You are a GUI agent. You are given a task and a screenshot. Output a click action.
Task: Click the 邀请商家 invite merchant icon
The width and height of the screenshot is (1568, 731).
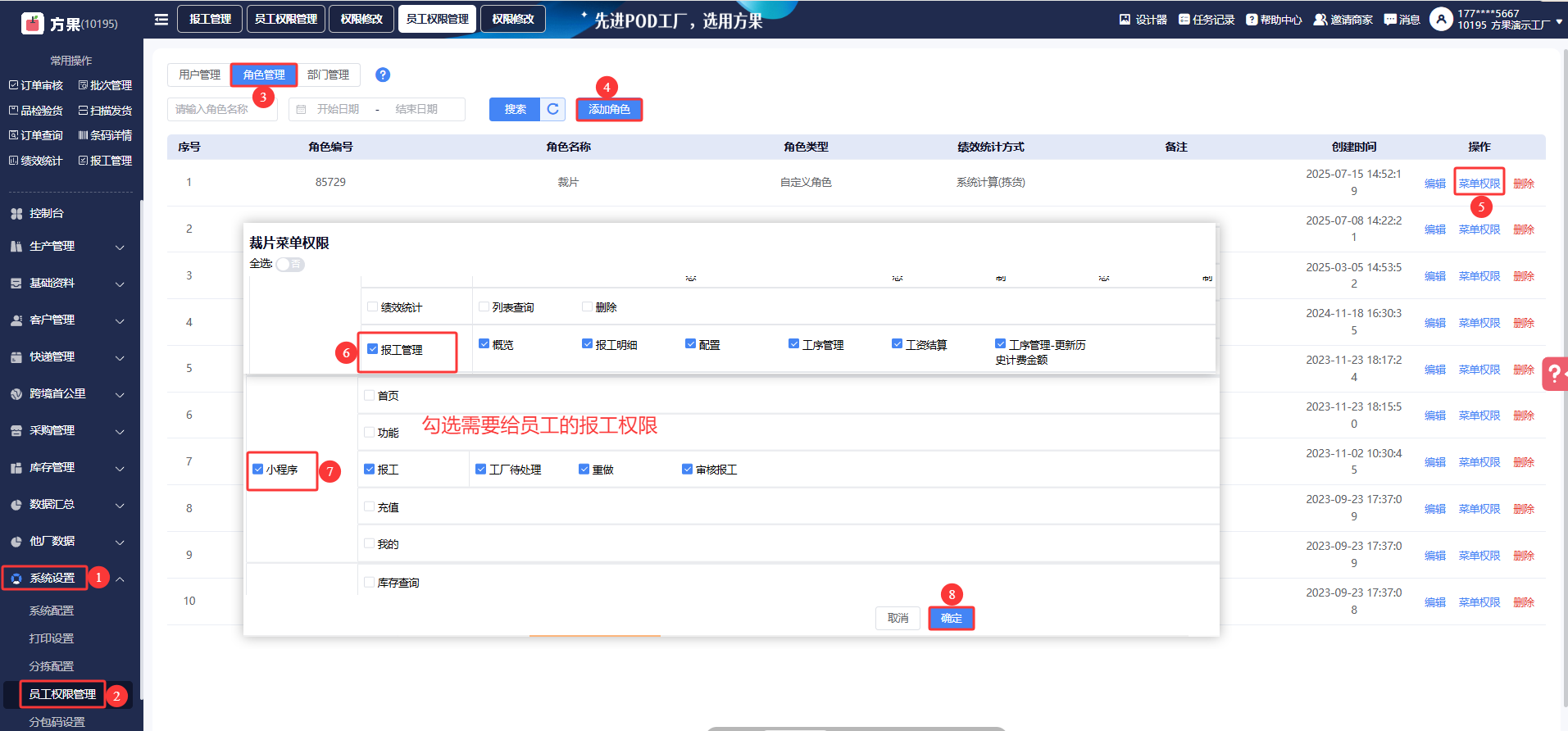[1320, 20]
